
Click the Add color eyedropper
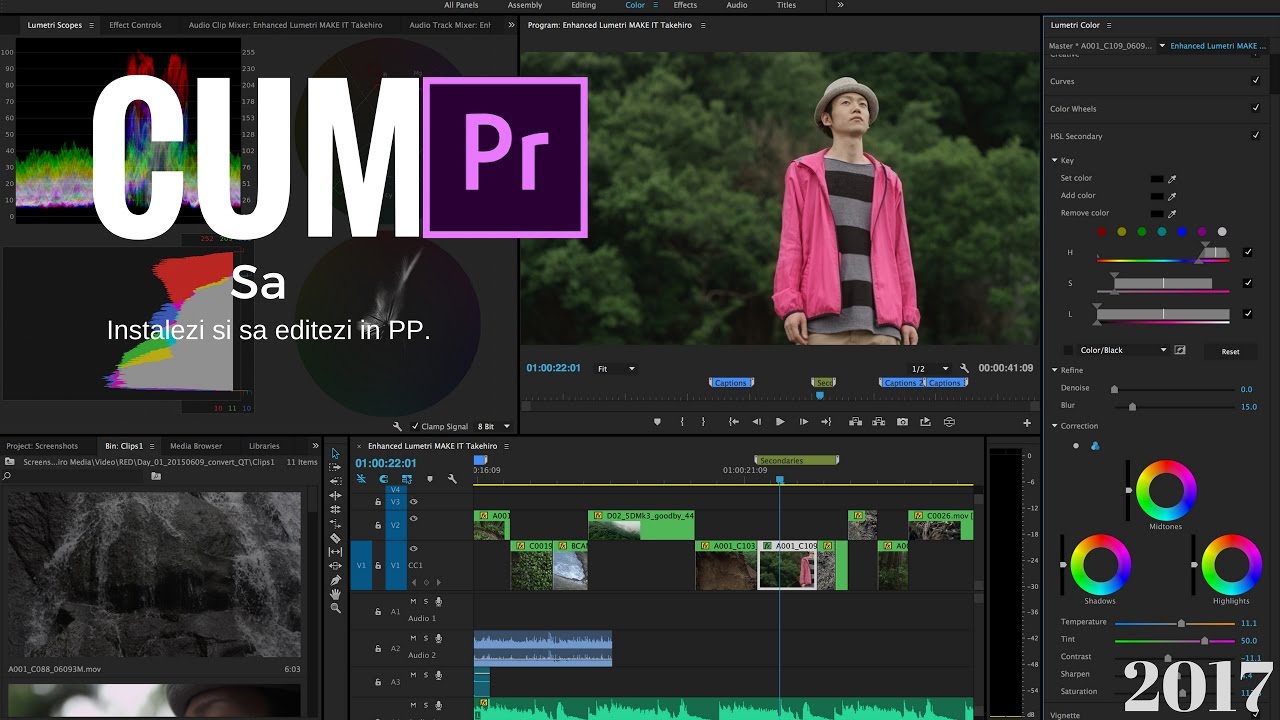coord(1172,196)
